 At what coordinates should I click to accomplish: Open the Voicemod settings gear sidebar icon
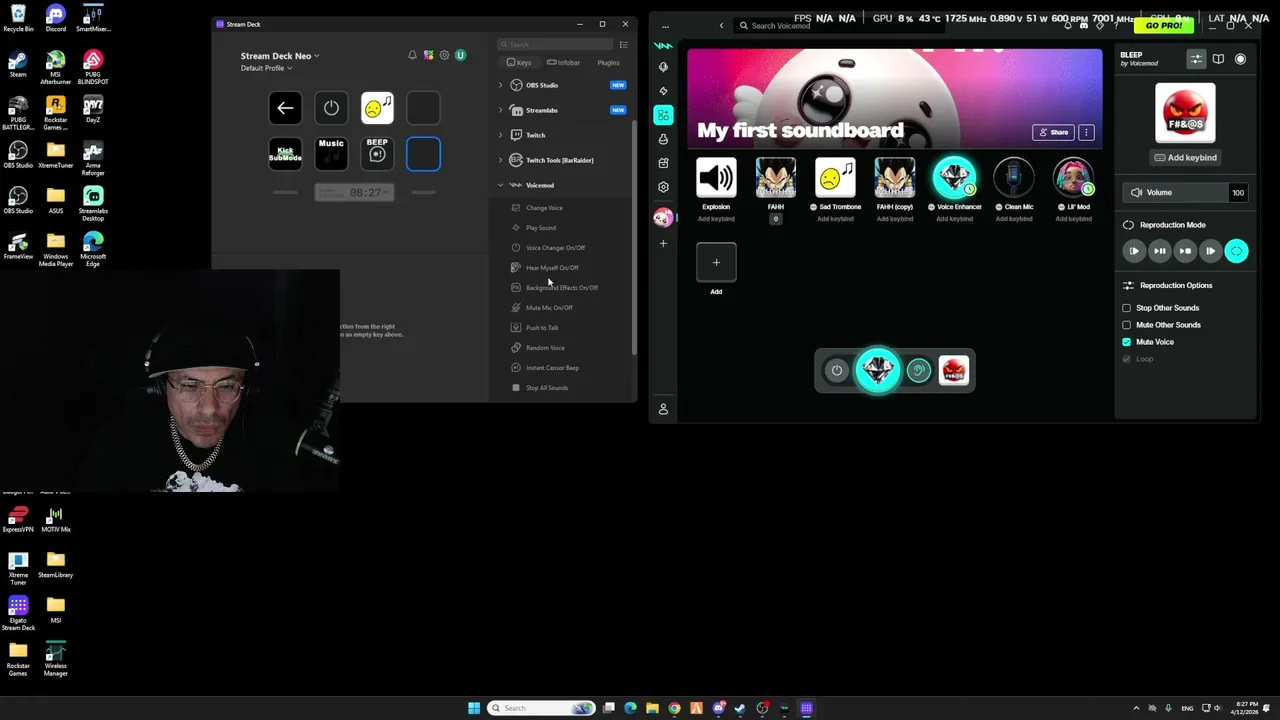click(x=663, y=187)
